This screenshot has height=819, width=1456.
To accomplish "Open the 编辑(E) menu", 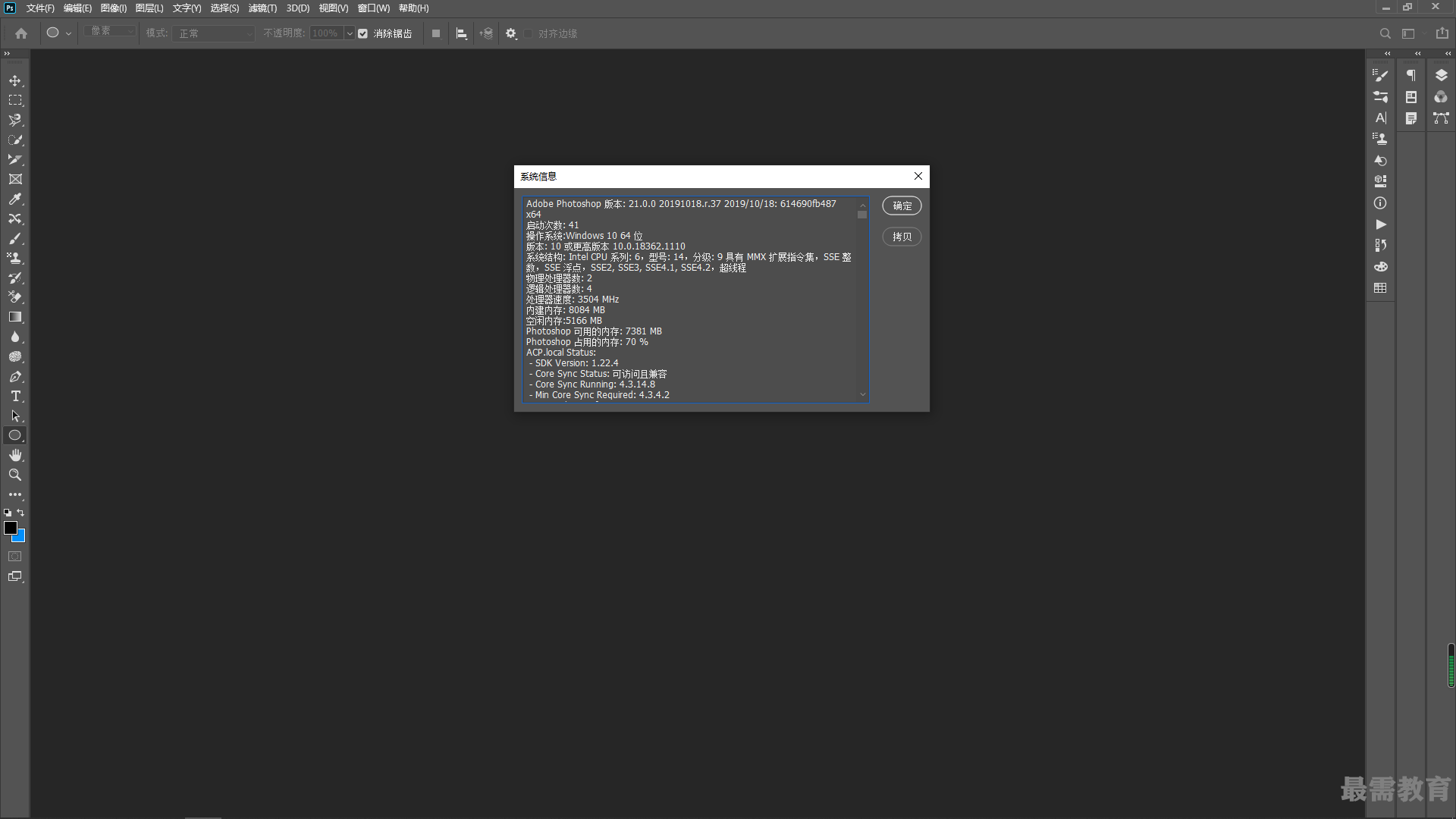I will pyautogui.click(x=77, y=8).
